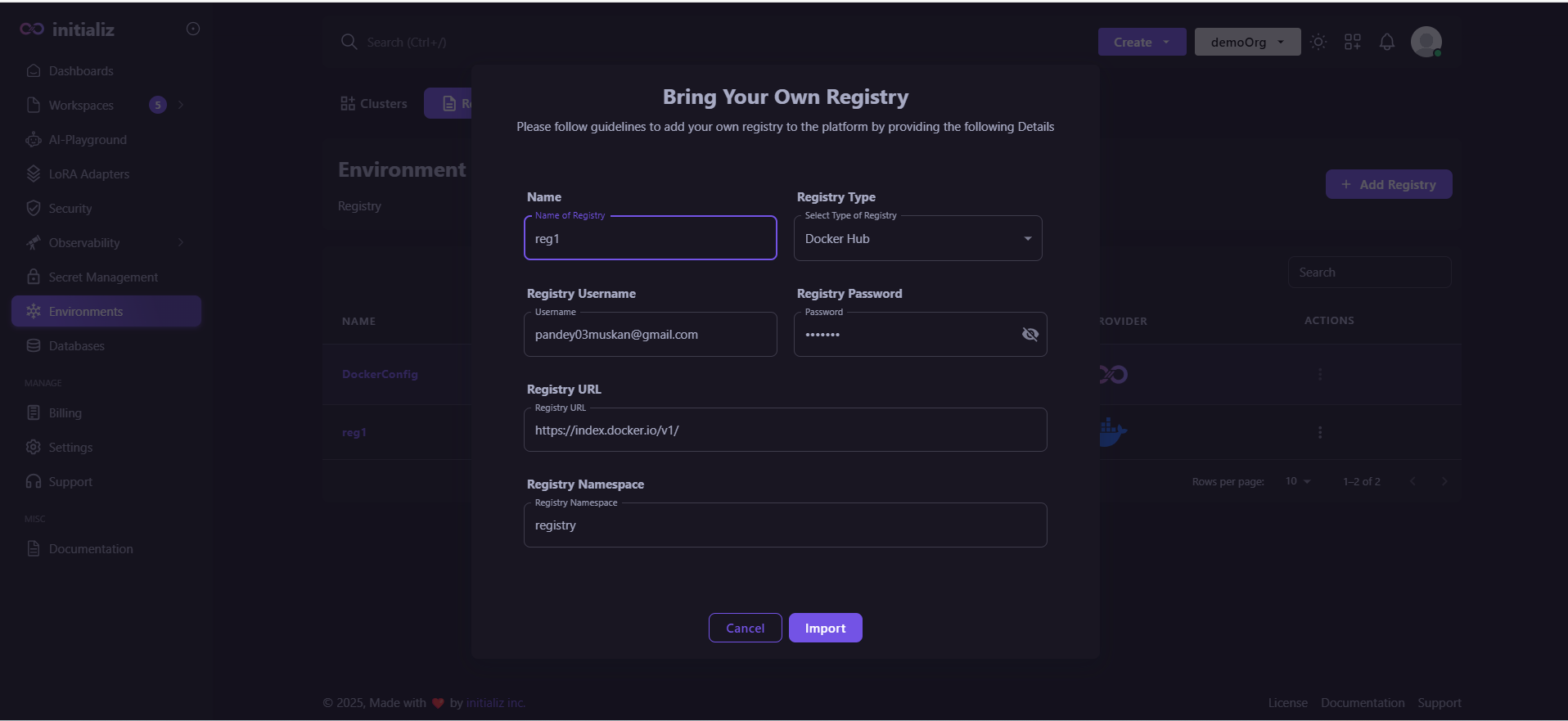Open the DockerConfig registry link
This screenshot has width=1568, height=721.
380,374
